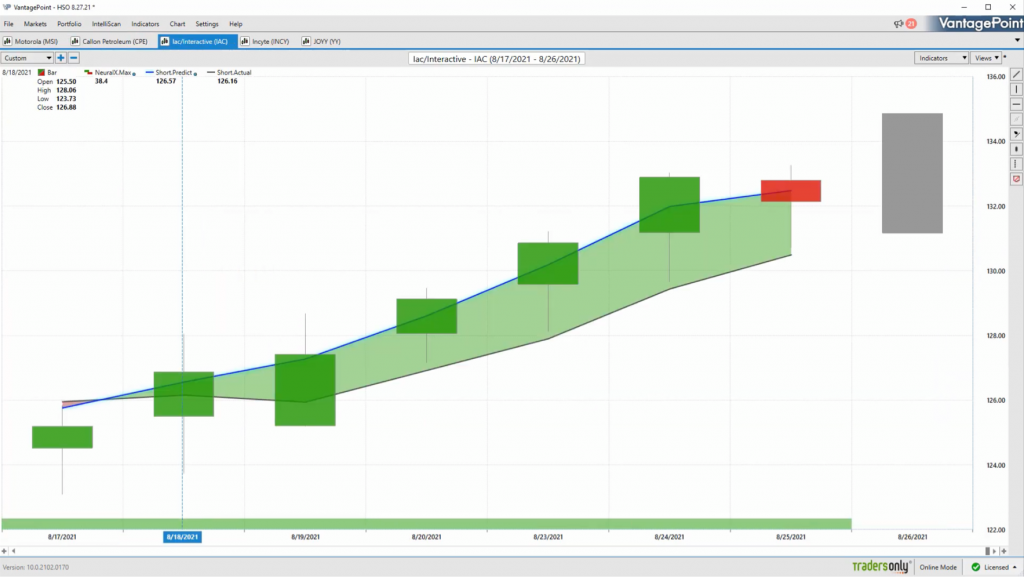1024x577 pixels.
Task: Click the 8/23/2021 date axis label
Action: tap(548, 537)
